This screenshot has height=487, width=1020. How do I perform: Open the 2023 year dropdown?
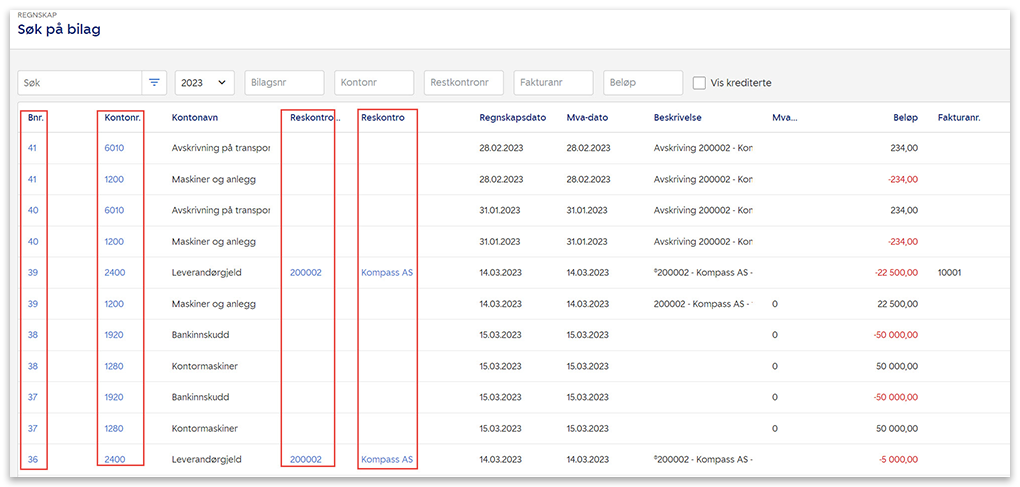pos(204,83)
